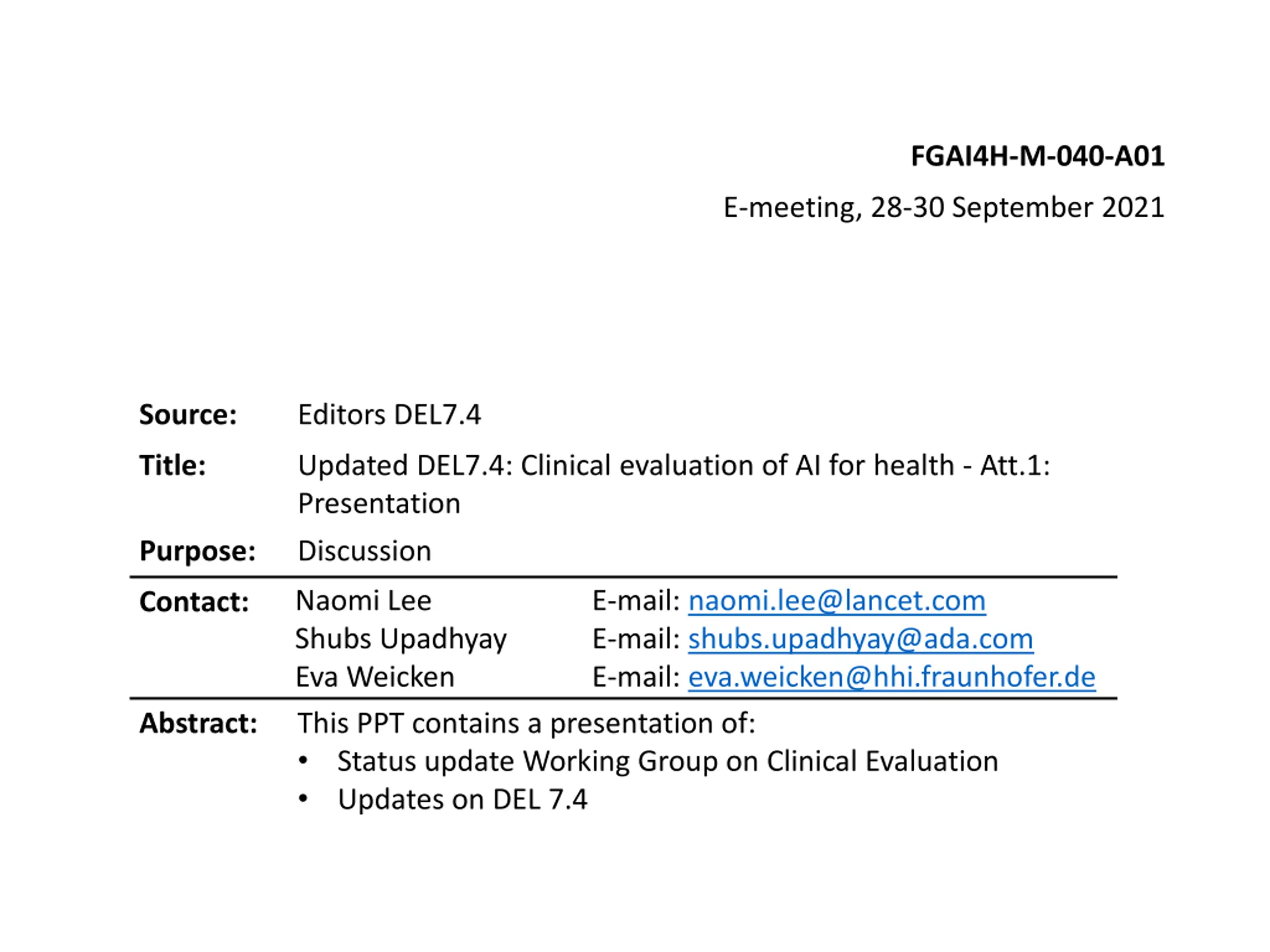Select the contact name Naomi Lee

363,601
